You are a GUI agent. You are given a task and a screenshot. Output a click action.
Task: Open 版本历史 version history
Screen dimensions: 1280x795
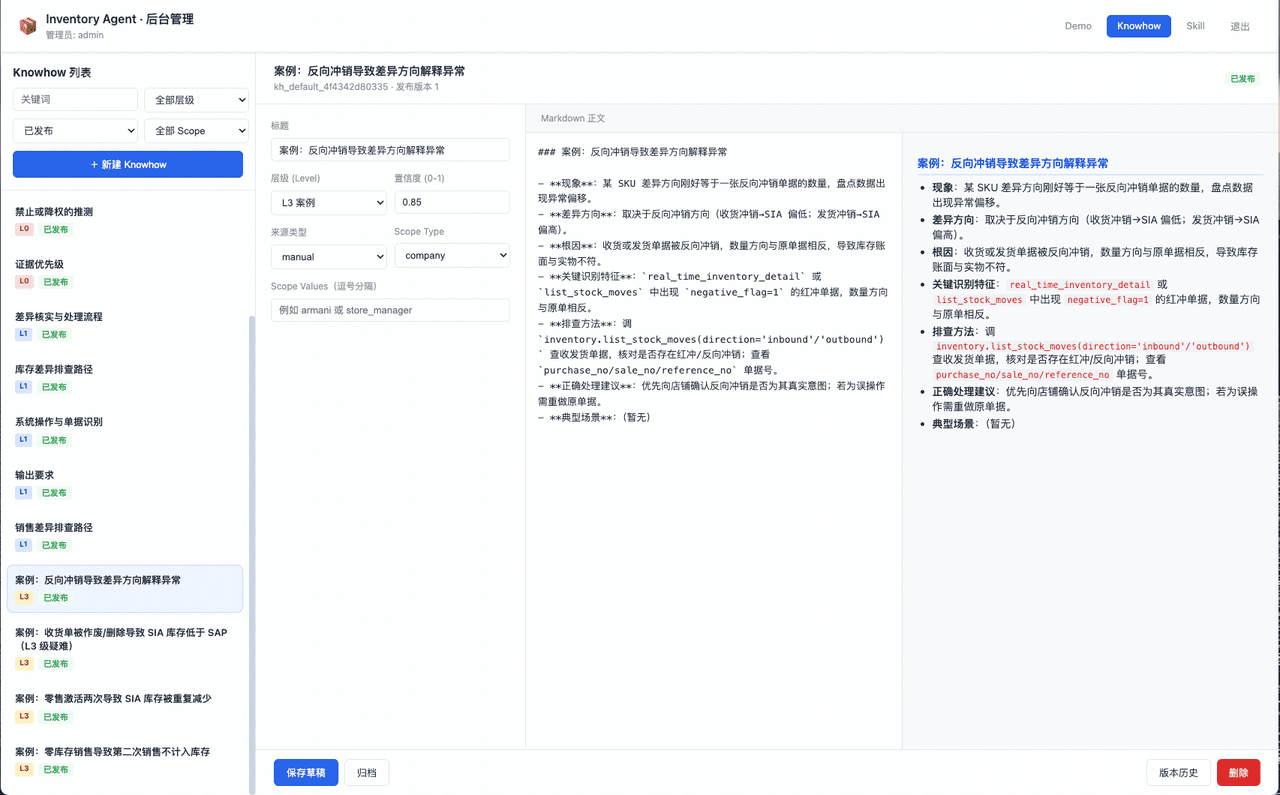tap(1178, 772)
